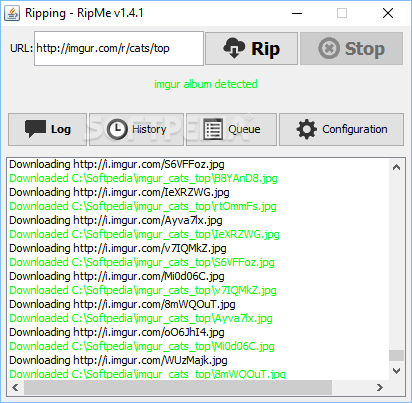This screenshot has height=403, width=412.
Task: Click log line 'Downloaded ...\Ayva7lx.jpg'
Action: (141, 318)
